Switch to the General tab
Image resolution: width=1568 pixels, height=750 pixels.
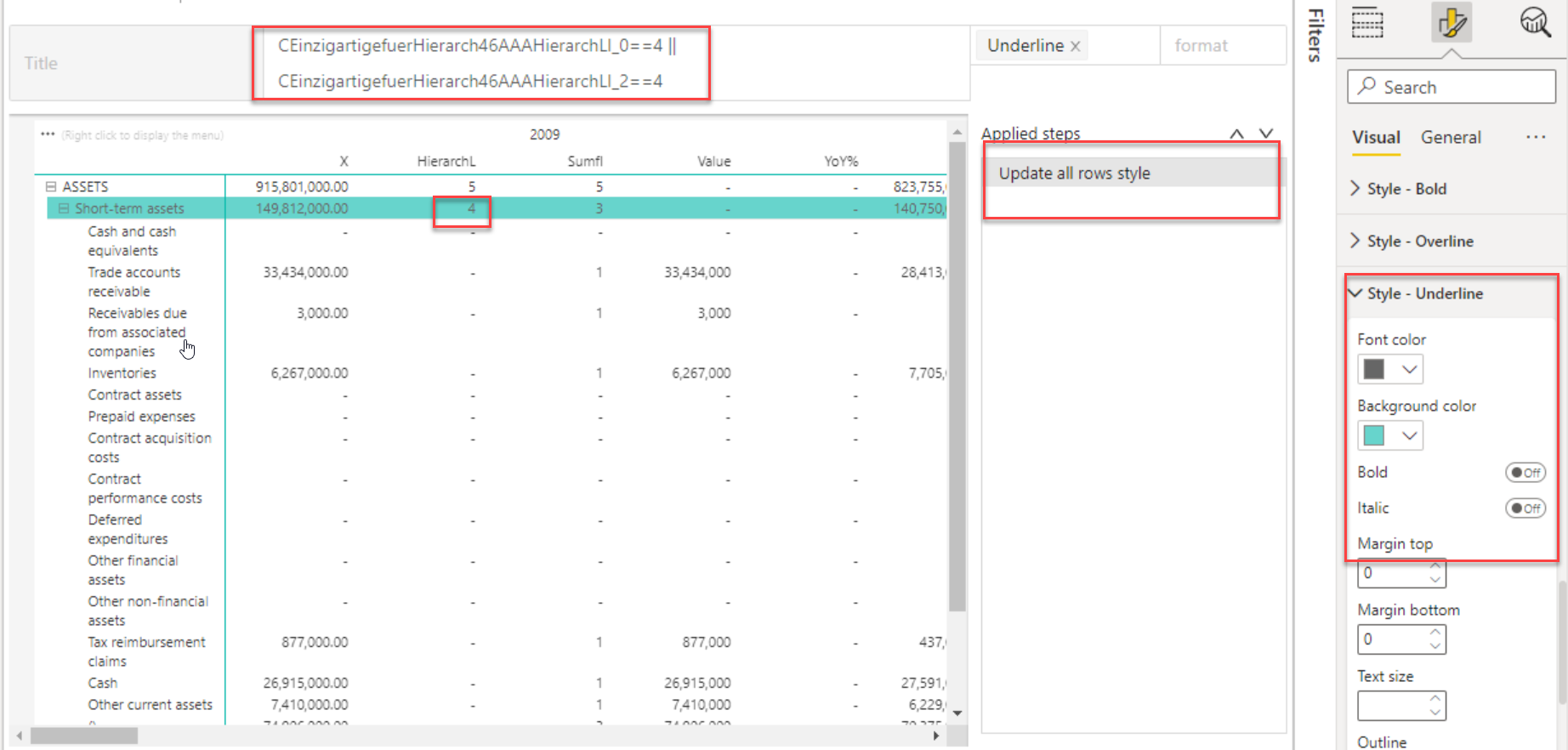point(1451,138)
